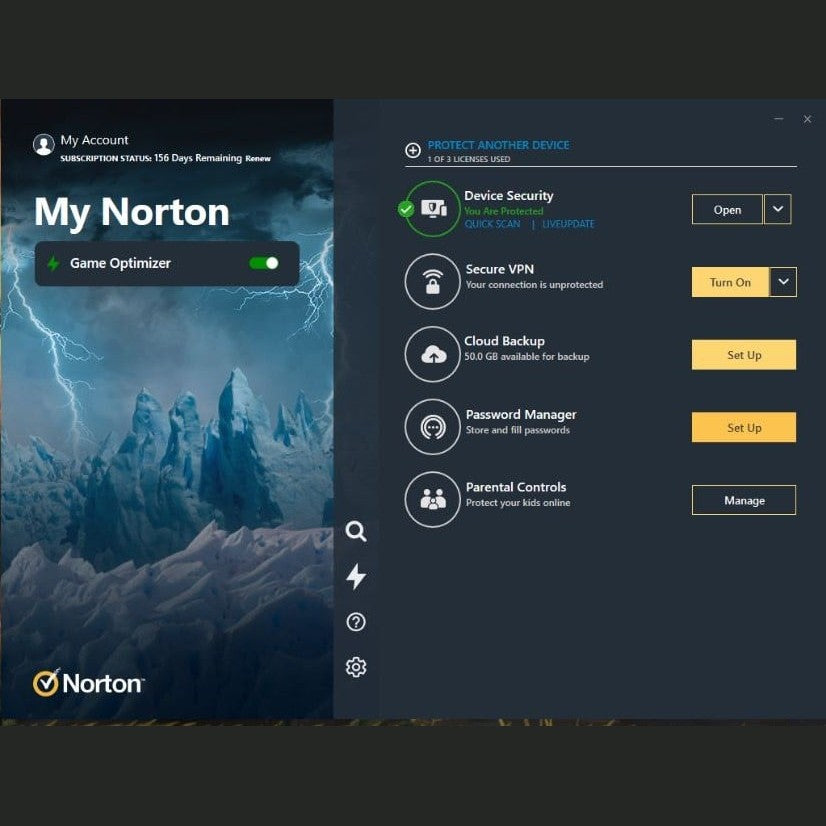
Task: Toggle the Game Optimizer switch off
Action: tap(264, 263)
